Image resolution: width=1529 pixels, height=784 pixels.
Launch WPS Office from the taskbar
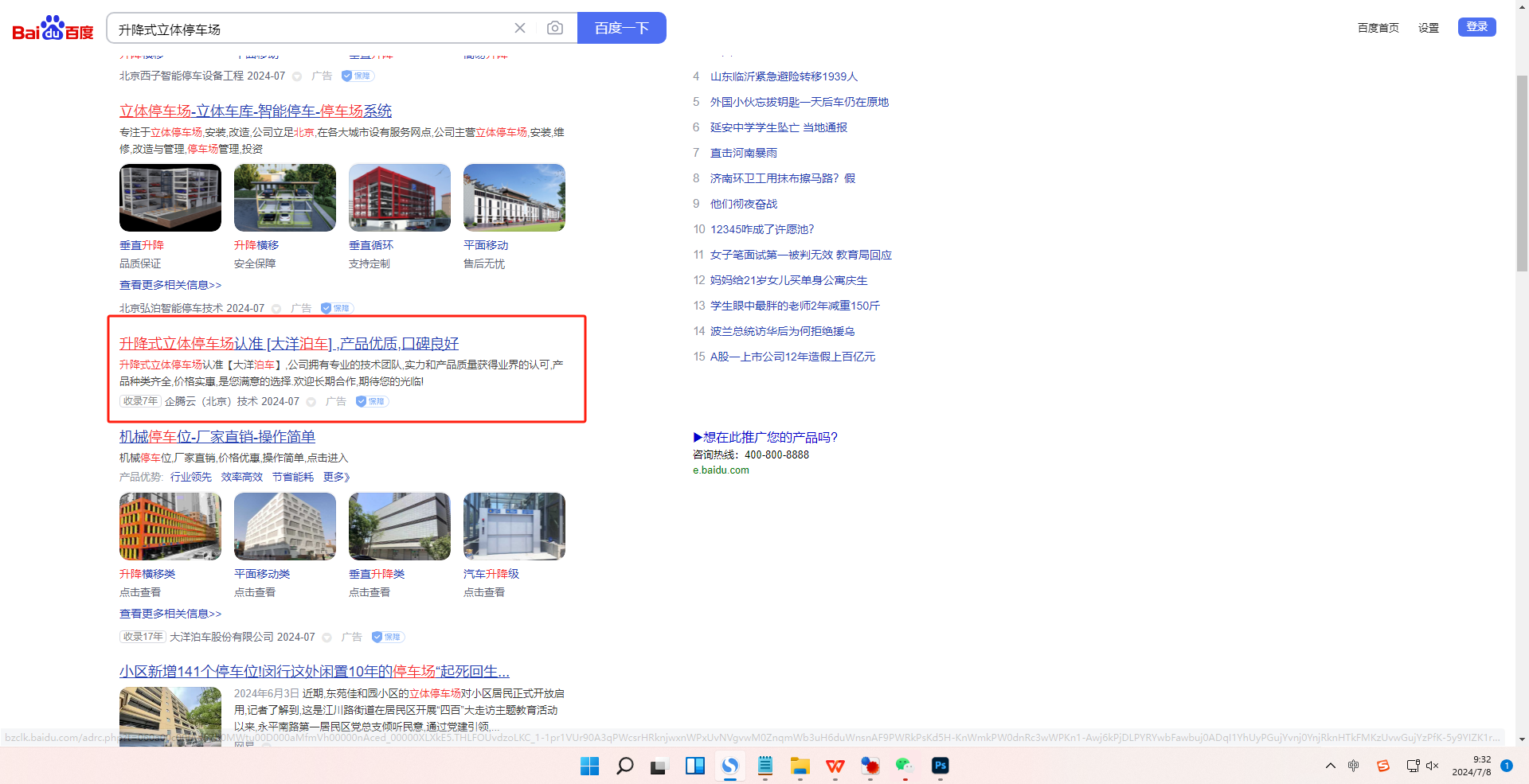click(x=835, y=766)
